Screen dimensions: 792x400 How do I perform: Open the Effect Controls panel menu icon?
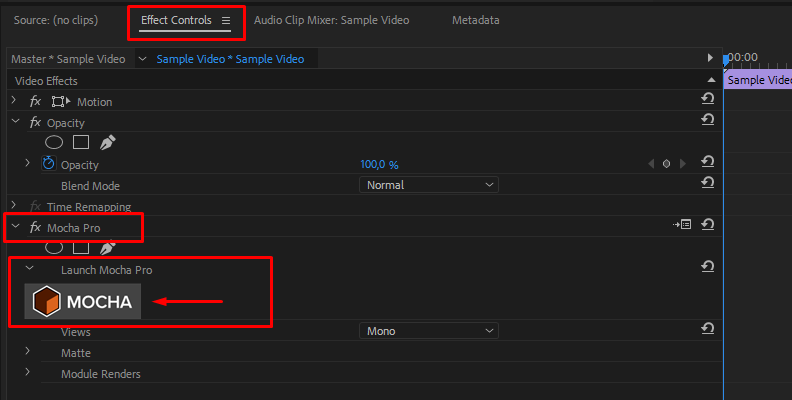click(x=226, y=21)
